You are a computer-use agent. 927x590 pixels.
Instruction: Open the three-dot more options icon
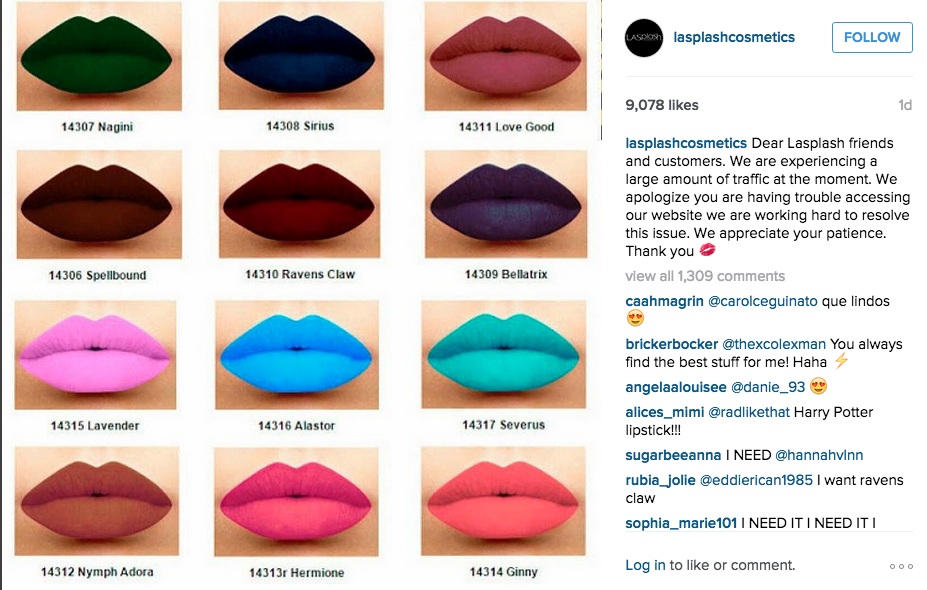(901, 566)
